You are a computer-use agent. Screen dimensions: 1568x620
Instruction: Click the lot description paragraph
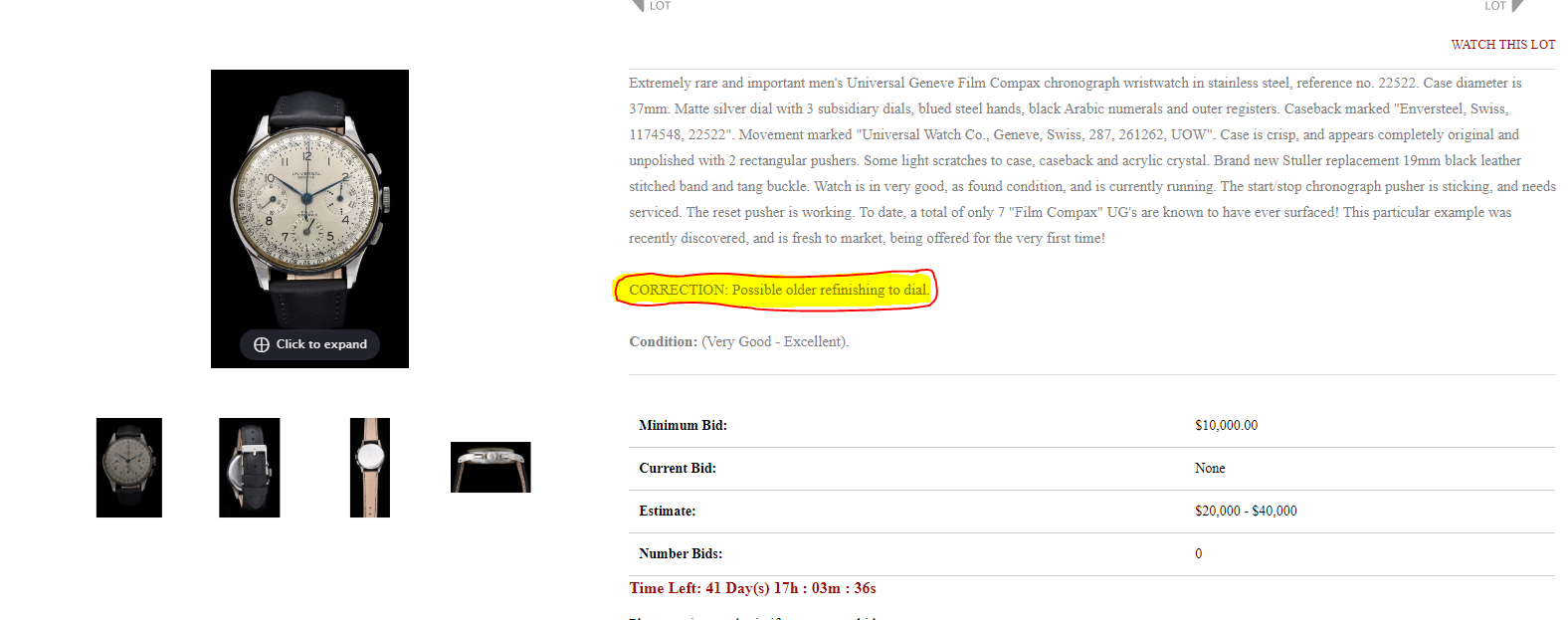[1091, 160]
